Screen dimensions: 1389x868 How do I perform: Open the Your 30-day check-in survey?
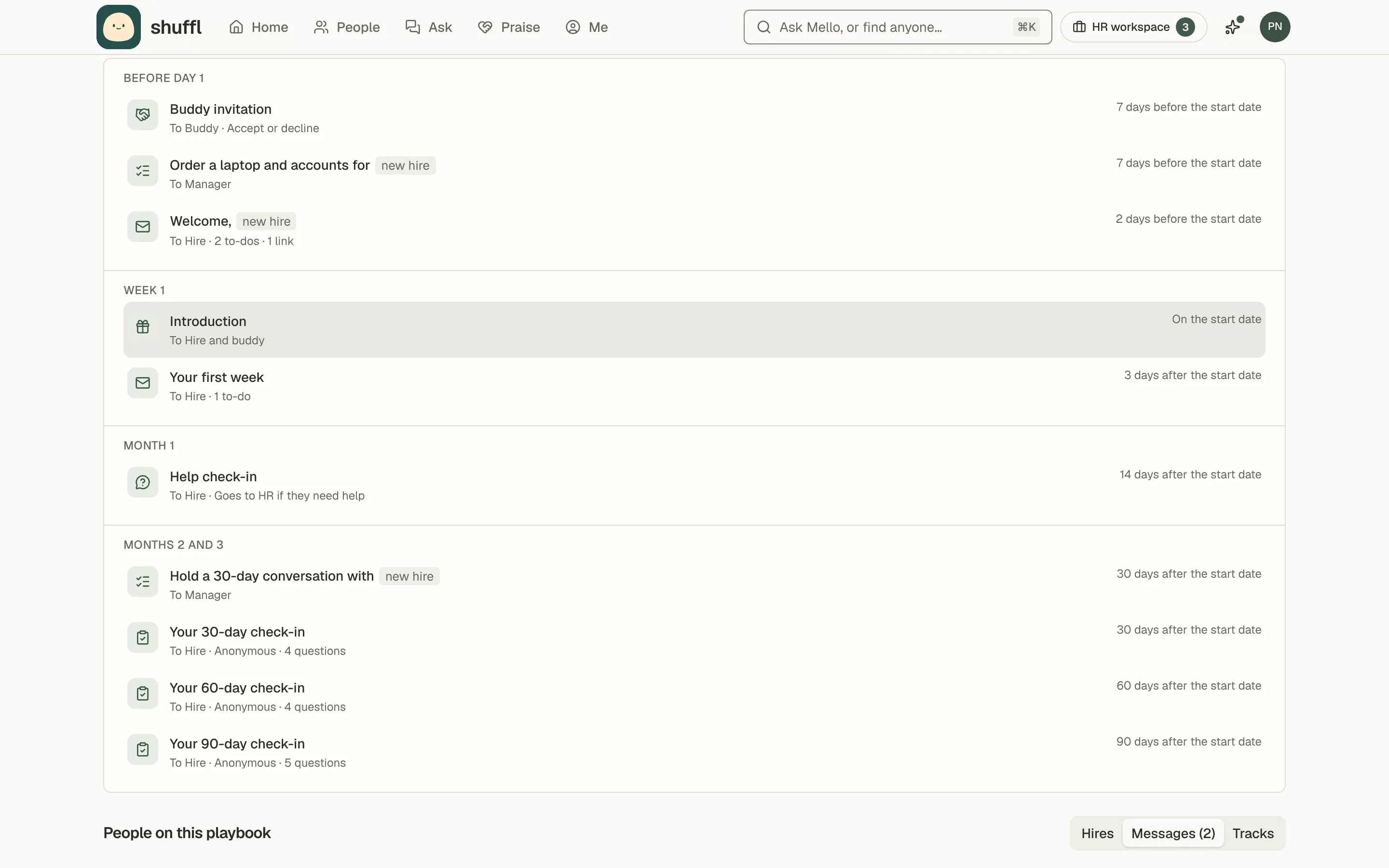point(694,641)
